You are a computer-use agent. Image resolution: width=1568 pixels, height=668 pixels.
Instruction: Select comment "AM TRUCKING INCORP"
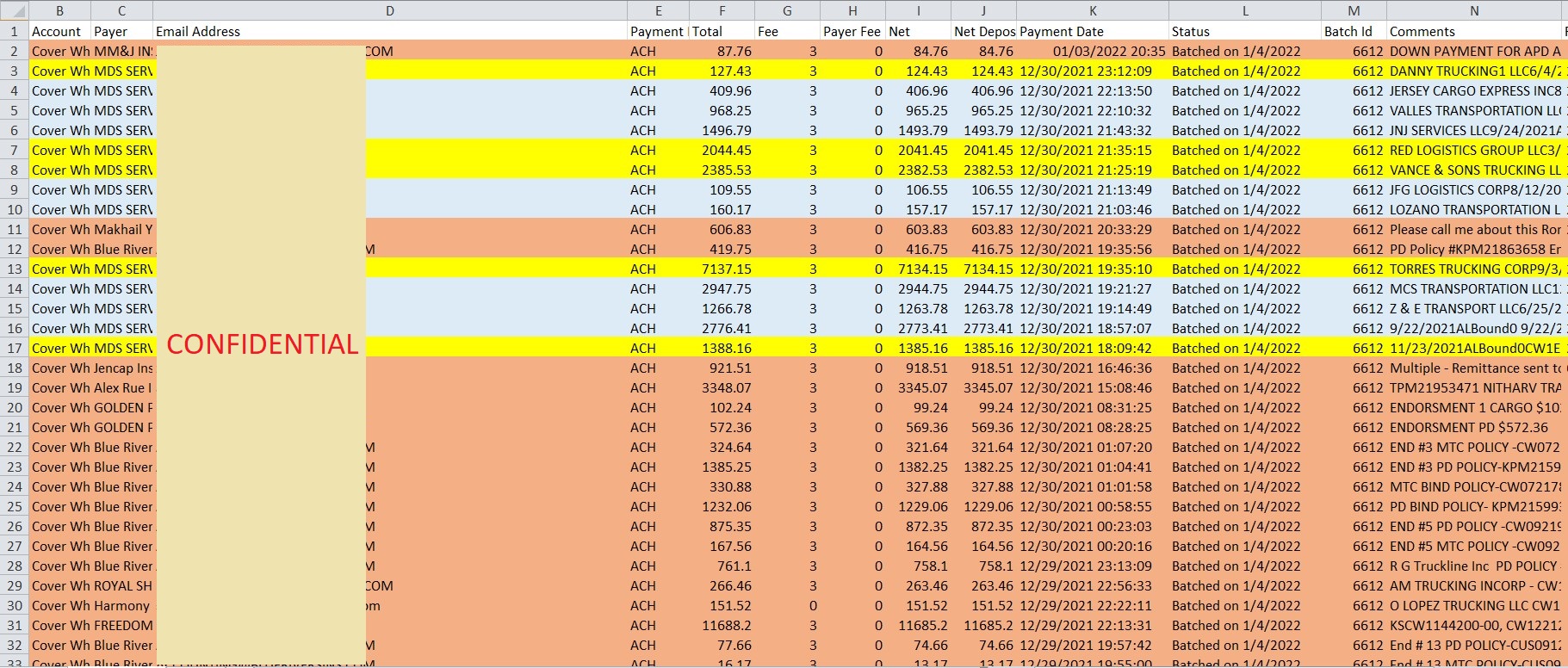coord(1474,585)
